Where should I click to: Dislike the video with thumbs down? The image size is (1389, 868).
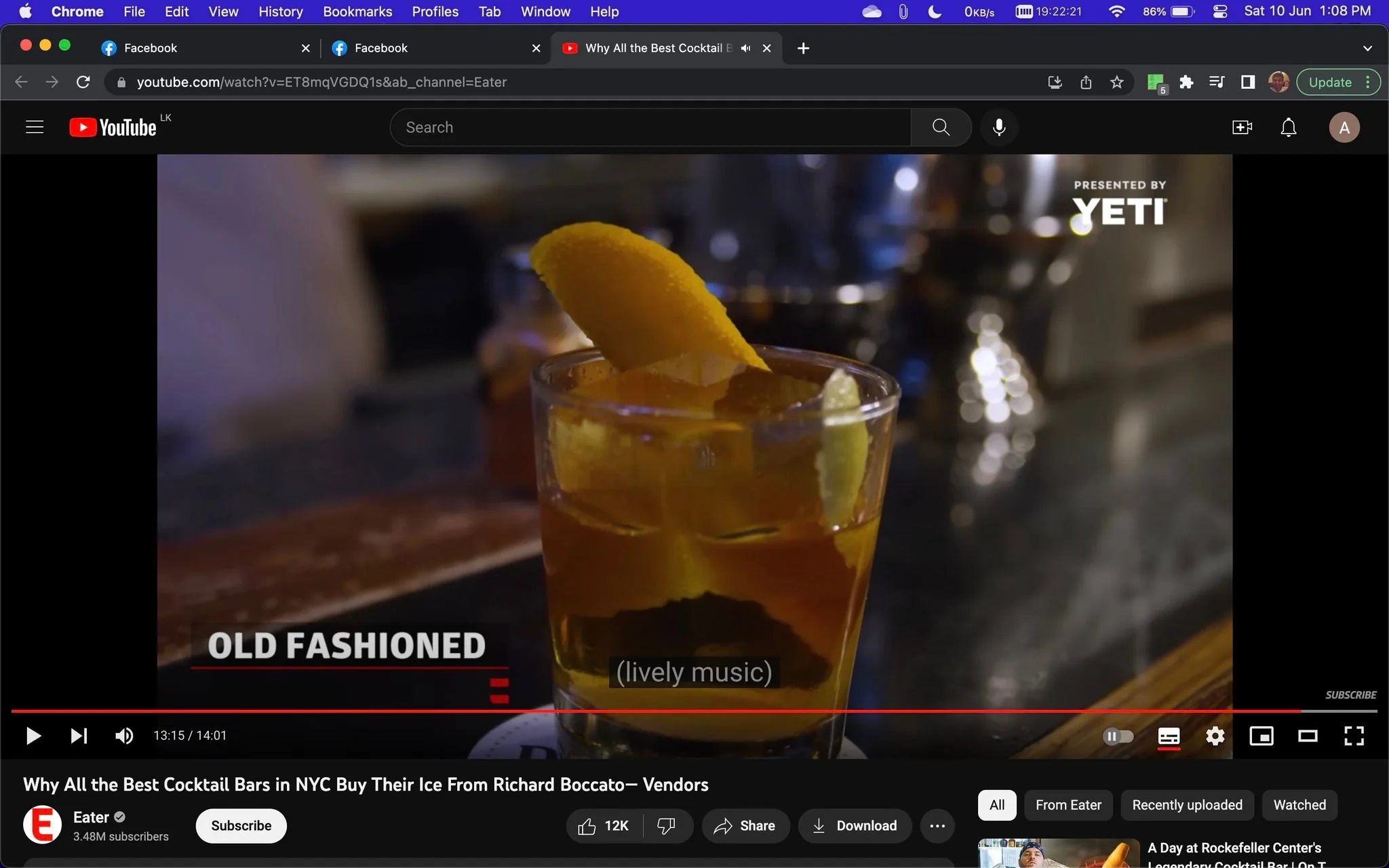pos(667,825)
